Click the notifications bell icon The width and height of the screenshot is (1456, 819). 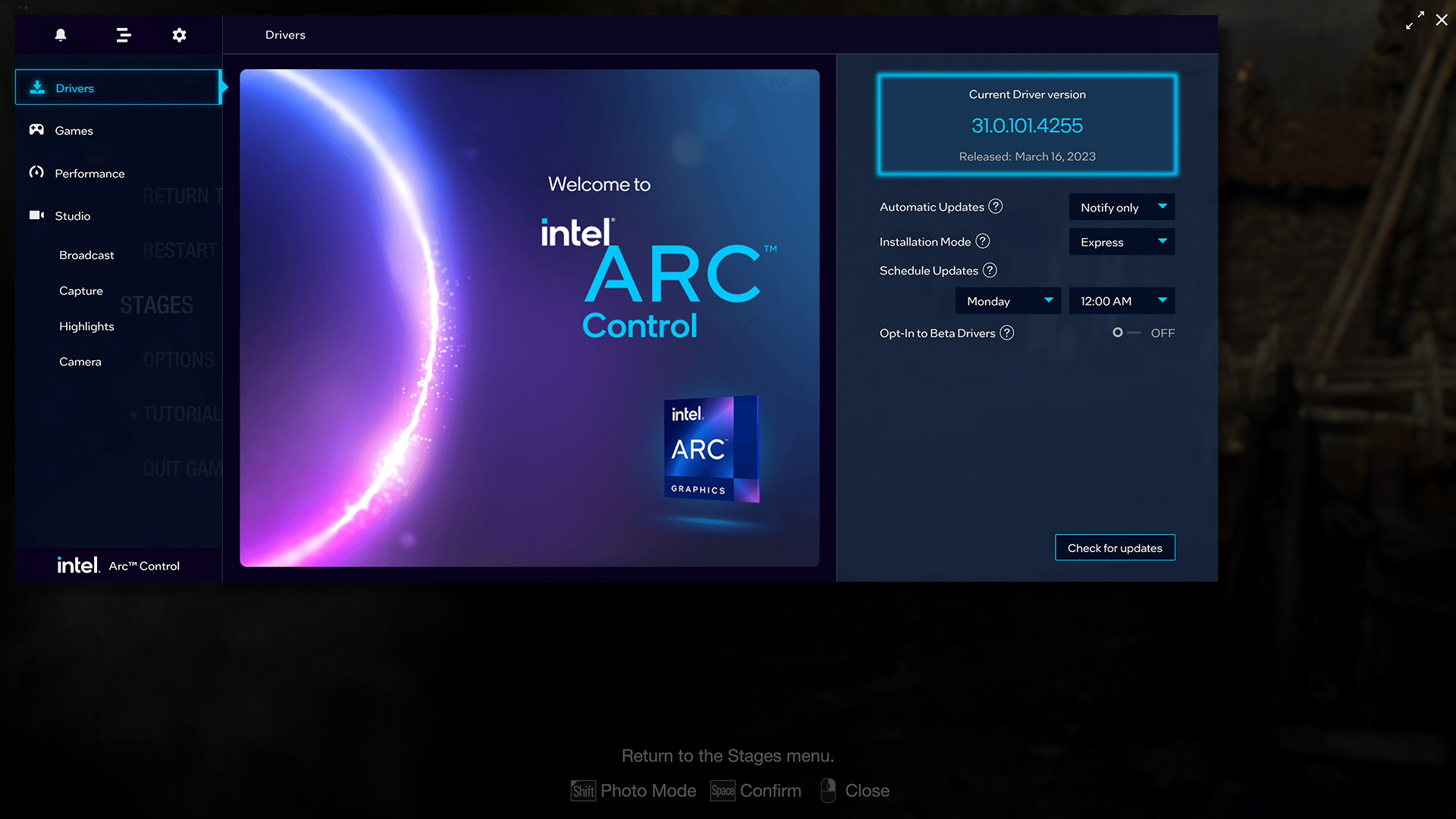tap(61, 35)
